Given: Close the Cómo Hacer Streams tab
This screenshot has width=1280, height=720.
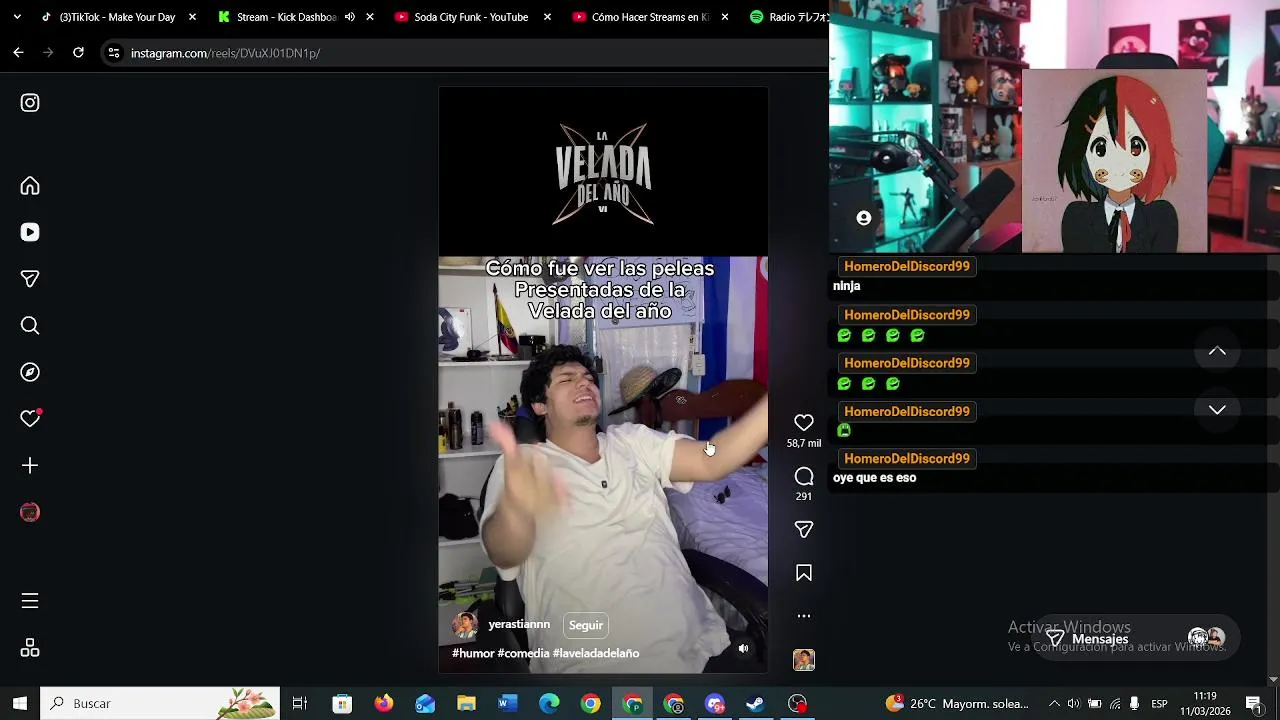Looking at the screenshot, I should pyautogui.click(x=724, y=17).
